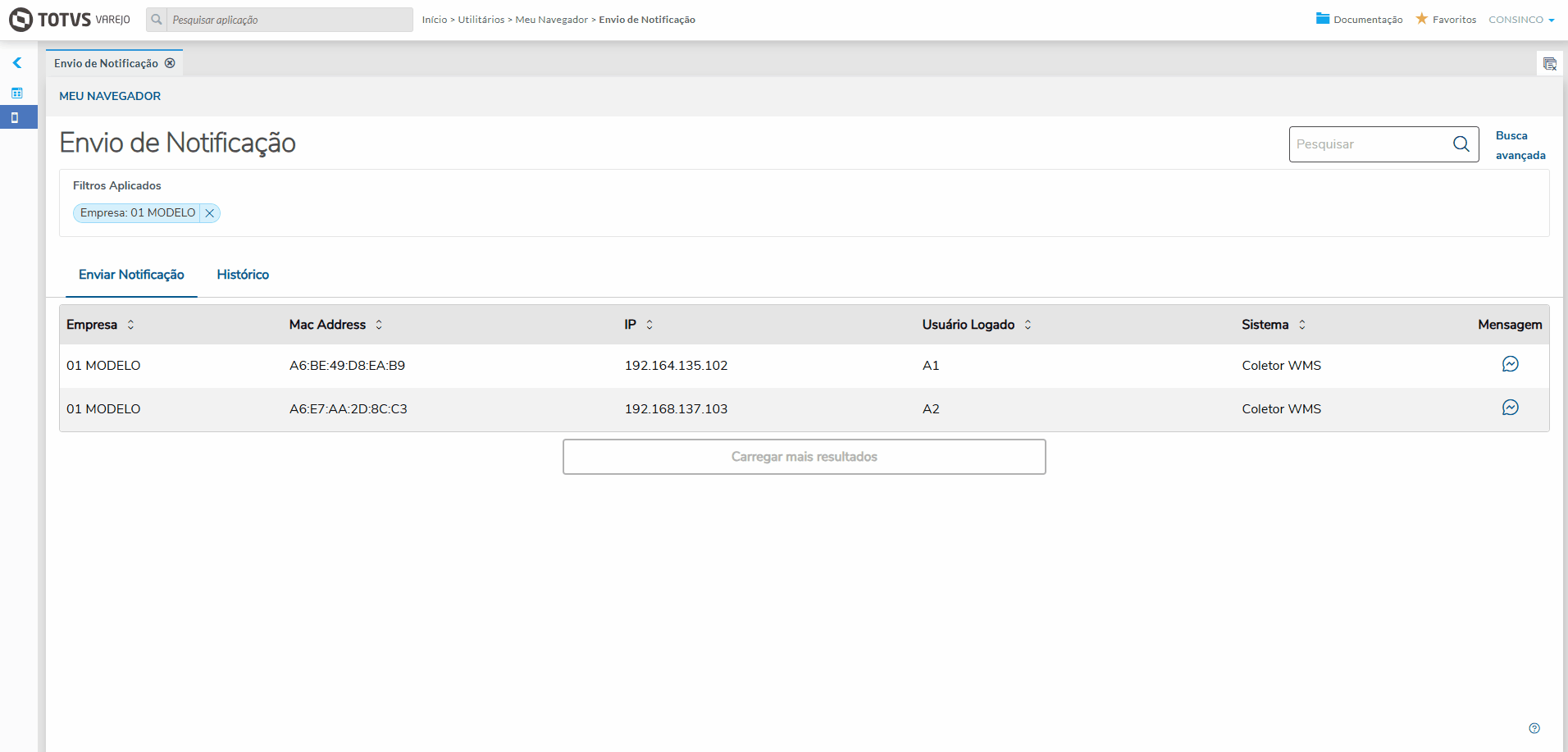Focus the Pesquisar search input
1568x752 pixels.
pos(1368,144)
